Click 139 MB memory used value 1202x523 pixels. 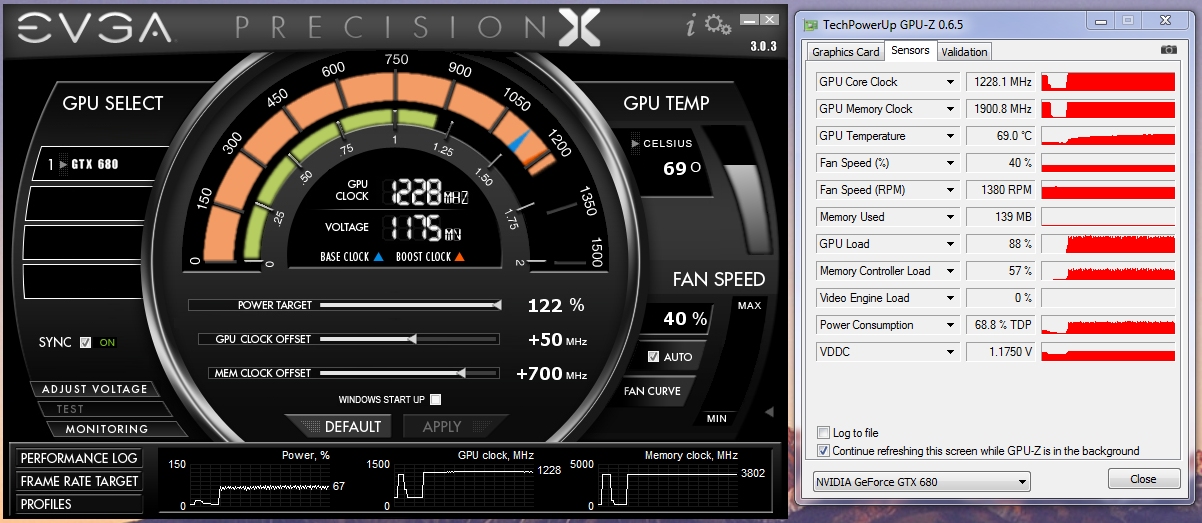(x=1000, y=217)
